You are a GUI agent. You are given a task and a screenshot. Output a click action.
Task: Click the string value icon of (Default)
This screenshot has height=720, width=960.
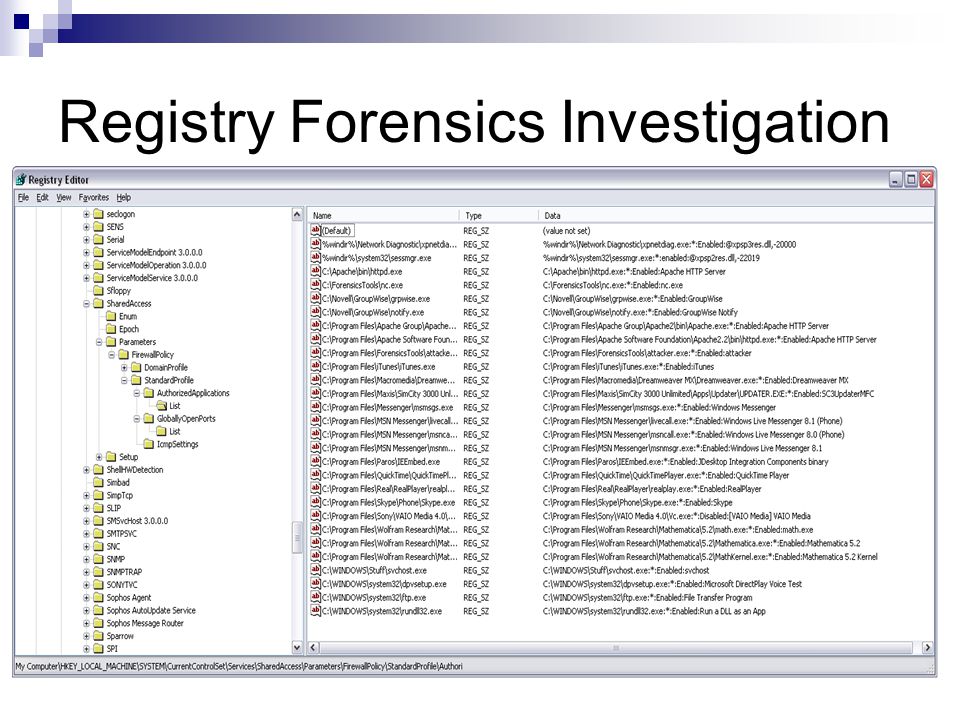pos(315,230)
